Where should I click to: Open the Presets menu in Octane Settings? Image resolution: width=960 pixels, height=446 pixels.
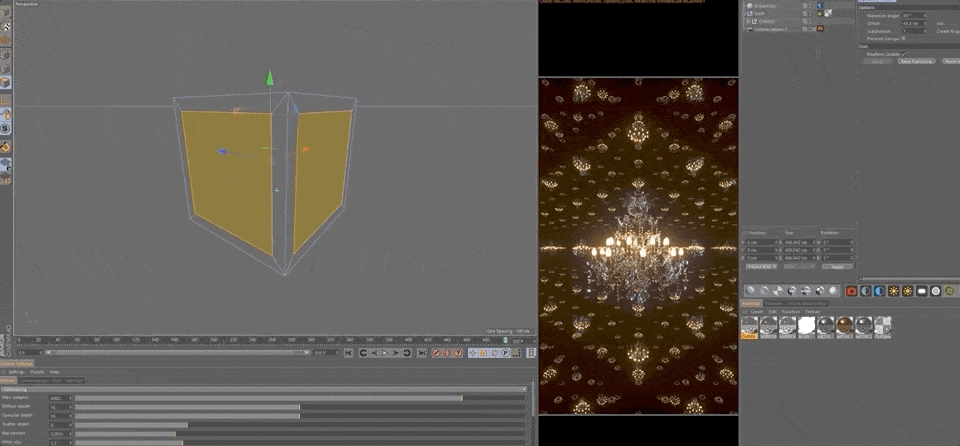point(37,372)
